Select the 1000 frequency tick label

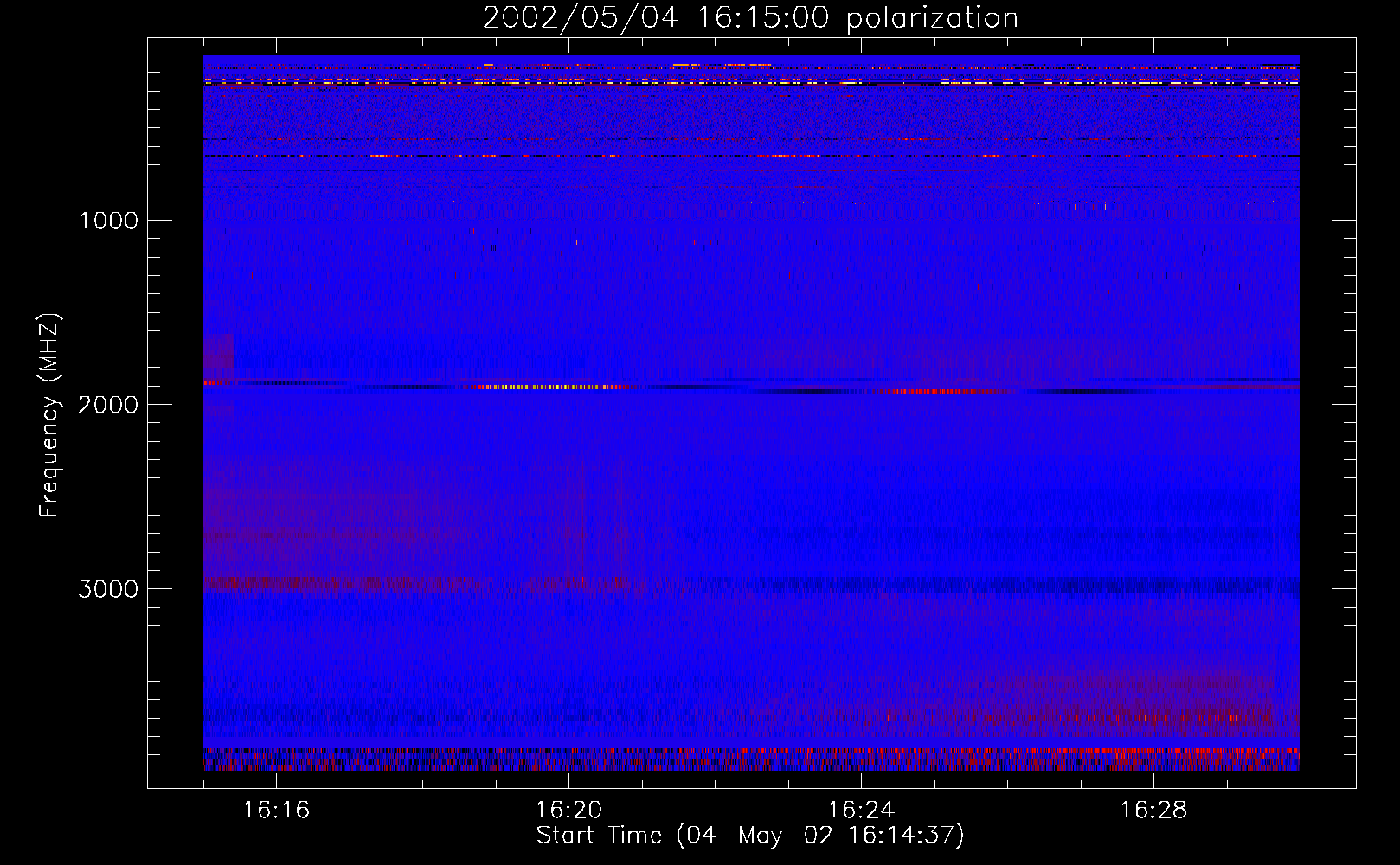coord(108,221)
